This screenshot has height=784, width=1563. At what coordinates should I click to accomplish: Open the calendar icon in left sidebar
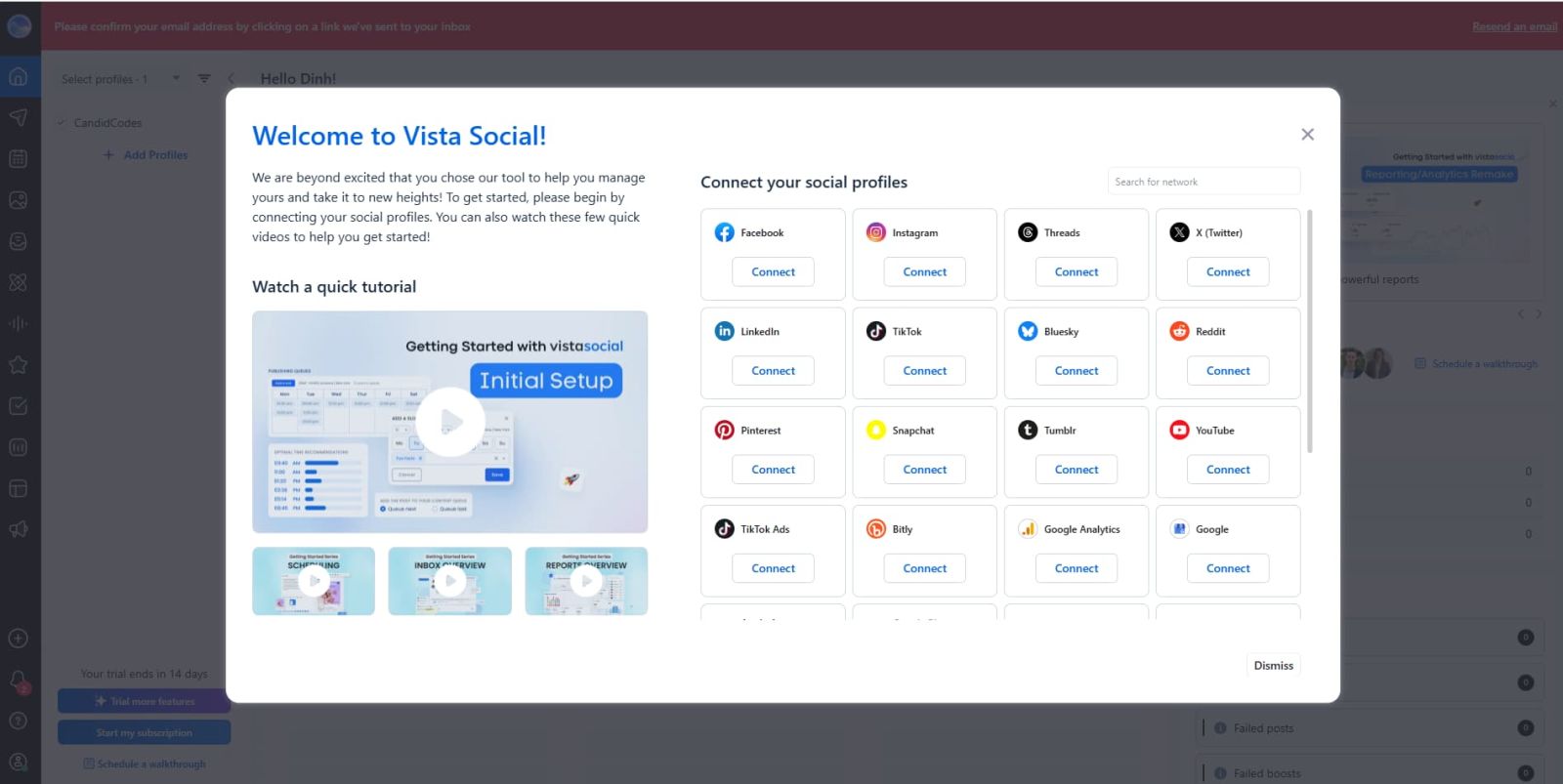(19, 158)
